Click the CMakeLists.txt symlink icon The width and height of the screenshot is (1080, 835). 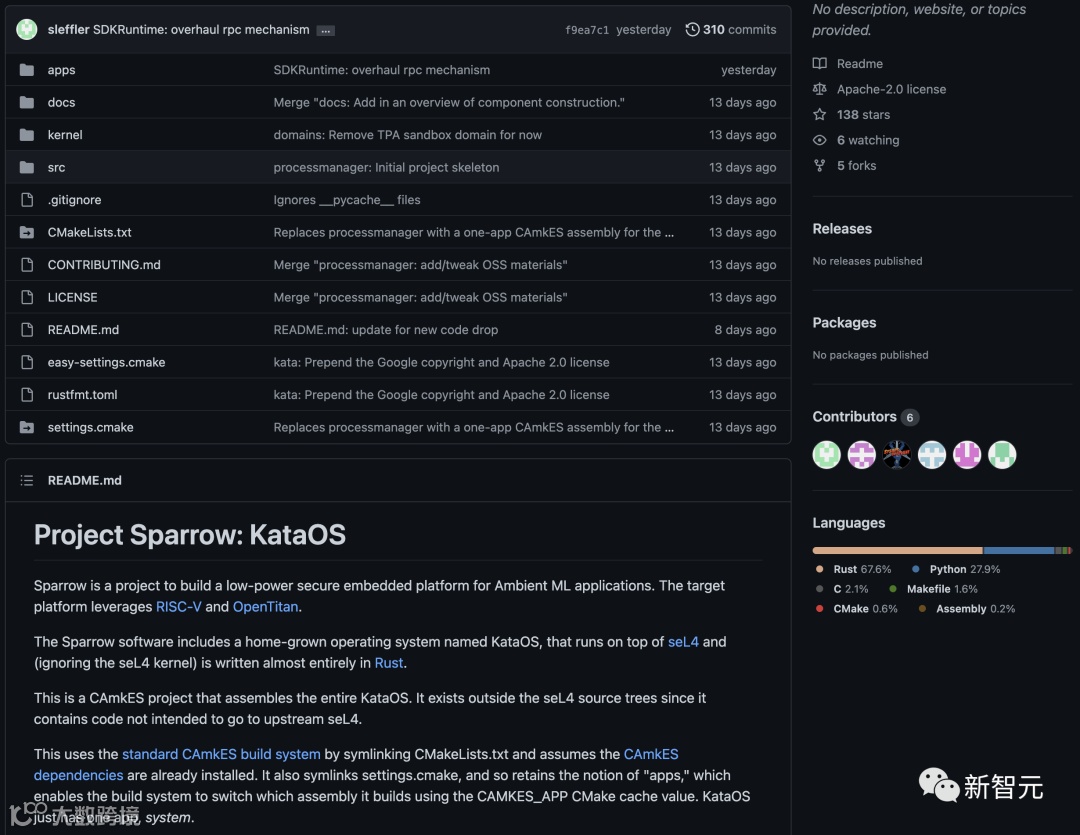[27, 232]
